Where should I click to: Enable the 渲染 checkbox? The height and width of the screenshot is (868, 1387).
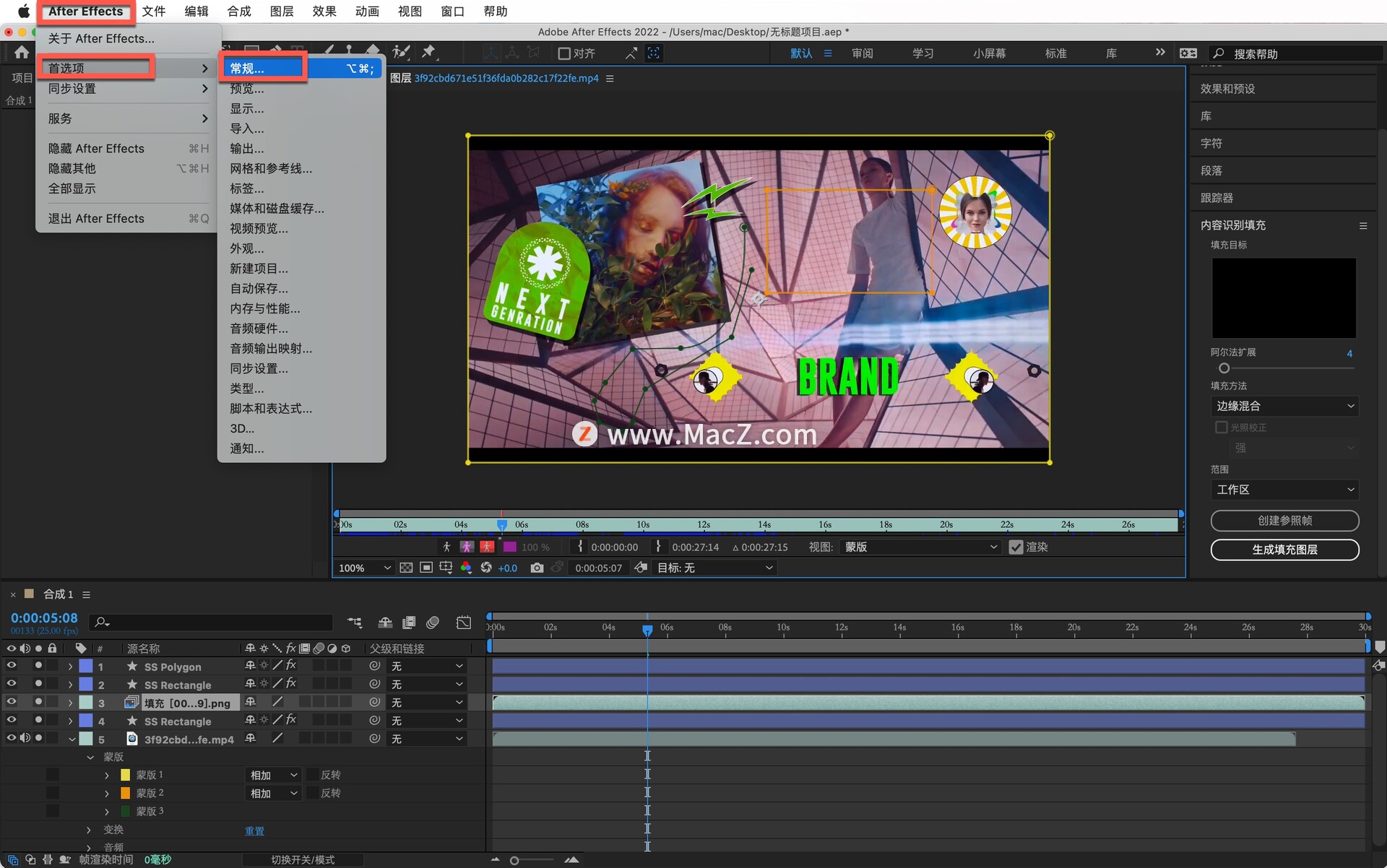(x=1016, y=547)
